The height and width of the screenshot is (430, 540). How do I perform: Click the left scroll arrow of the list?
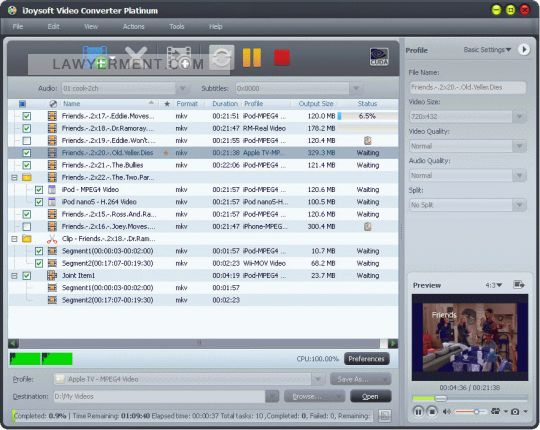(x=13, y=343)
